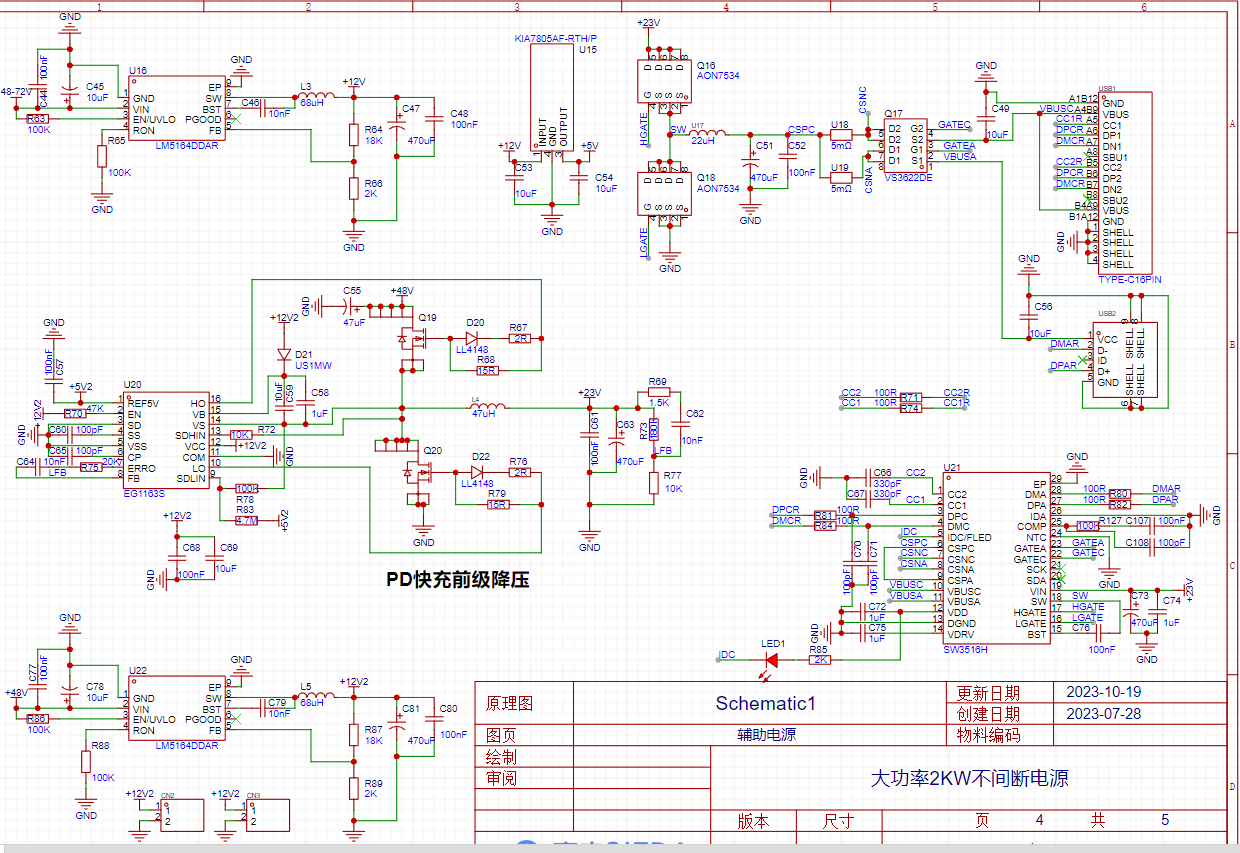The width and height of the screenshot is (1240, 853).
Task: Click the 2023-07-28 creation date
Action: [x=1103, y=714]
